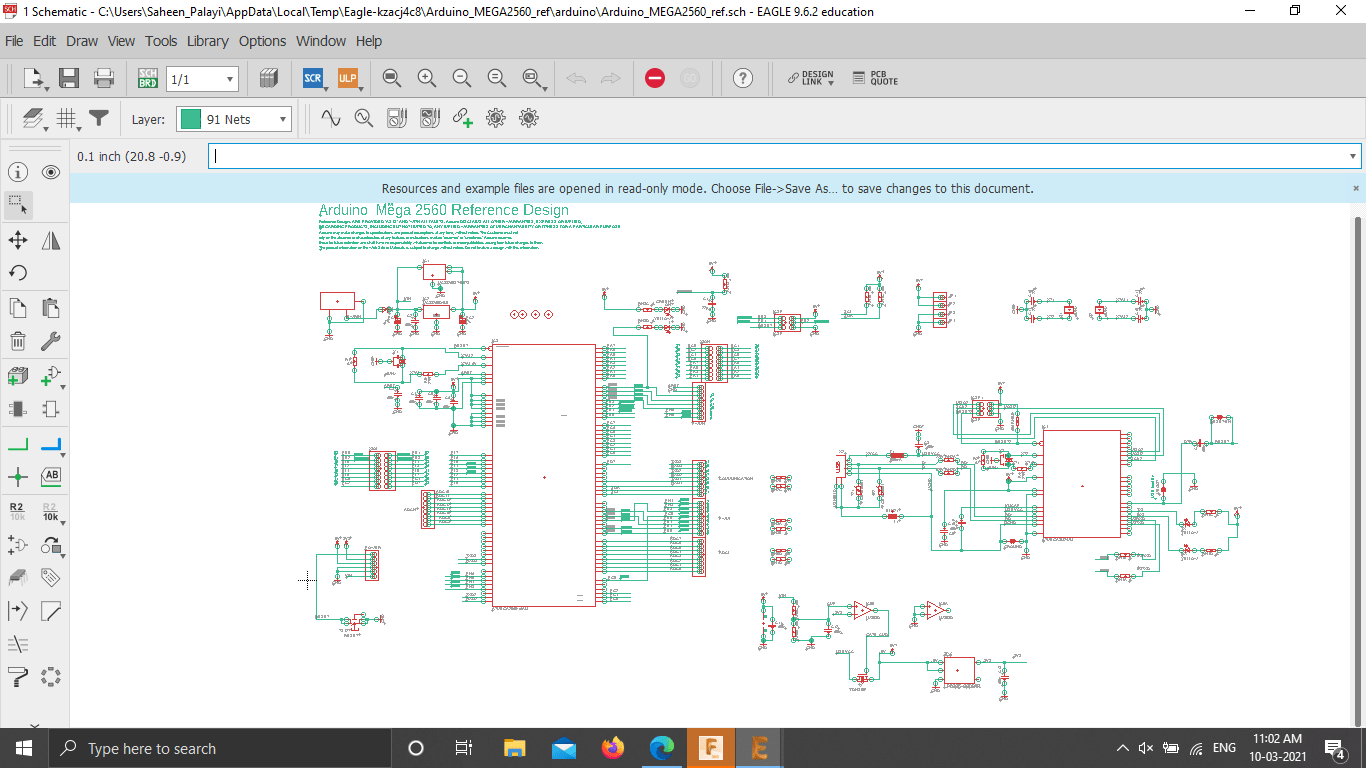
Task: Select the Group selection tool
Action: tap(18, 204)
